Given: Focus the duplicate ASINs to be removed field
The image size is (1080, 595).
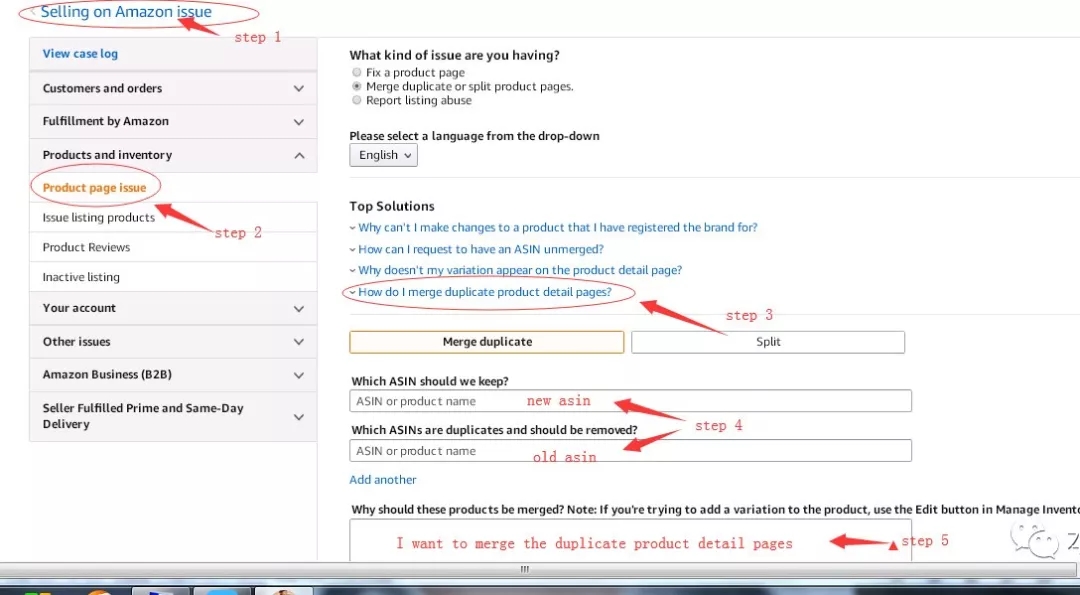Looking at the screenshot, I should coord(630,450).
